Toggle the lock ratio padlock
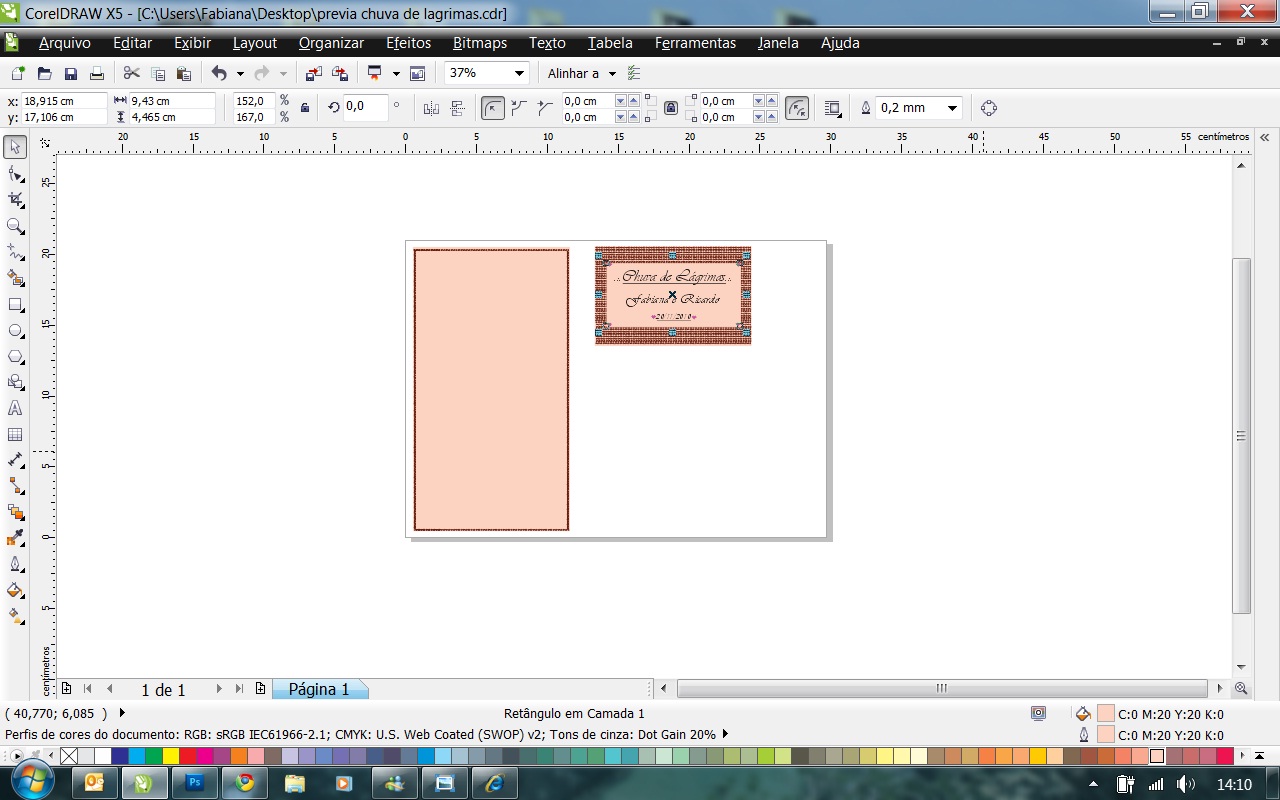Viewport: 1280px width, 800px height. click(x=305, y=108)
